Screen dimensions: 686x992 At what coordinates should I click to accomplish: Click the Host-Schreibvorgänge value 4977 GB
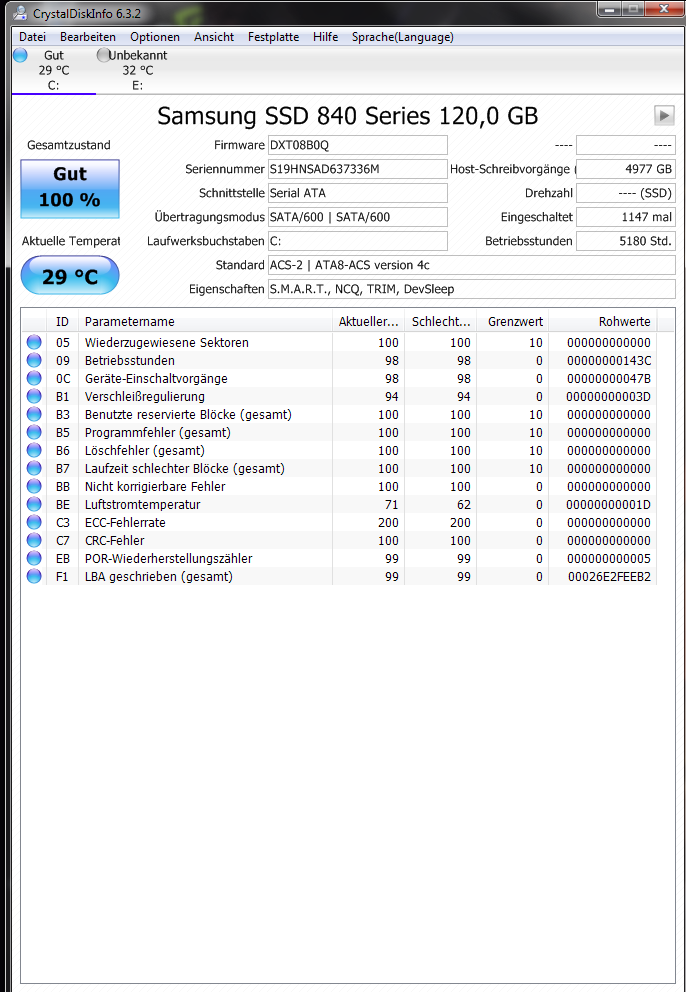(626, 169)
